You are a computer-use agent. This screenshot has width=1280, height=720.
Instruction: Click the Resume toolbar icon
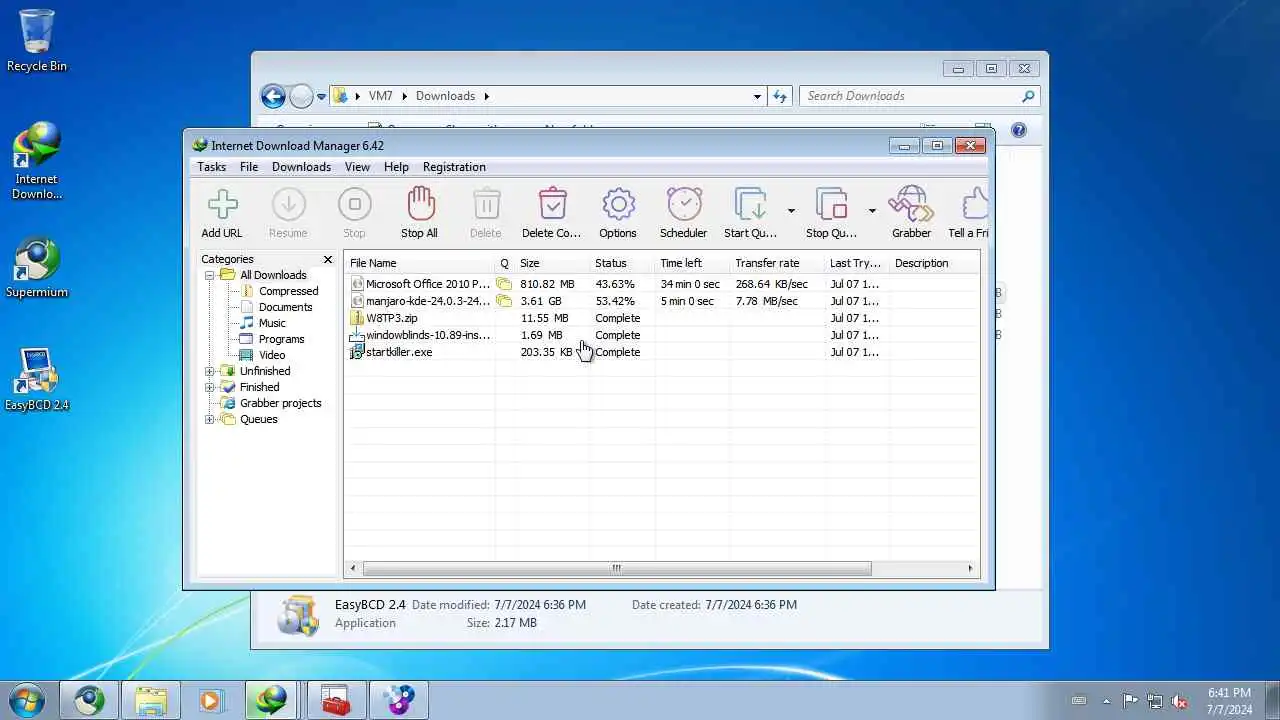(x=288, y=204)
